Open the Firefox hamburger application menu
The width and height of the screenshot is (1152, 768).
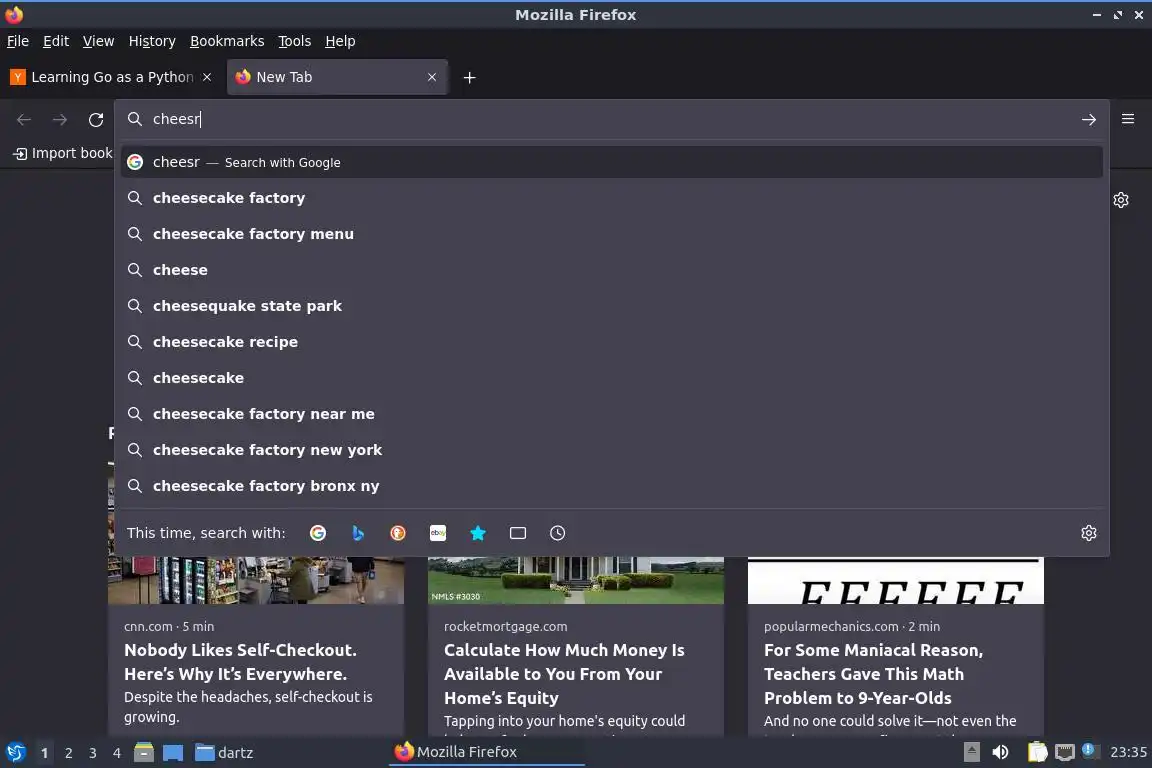1128,119
